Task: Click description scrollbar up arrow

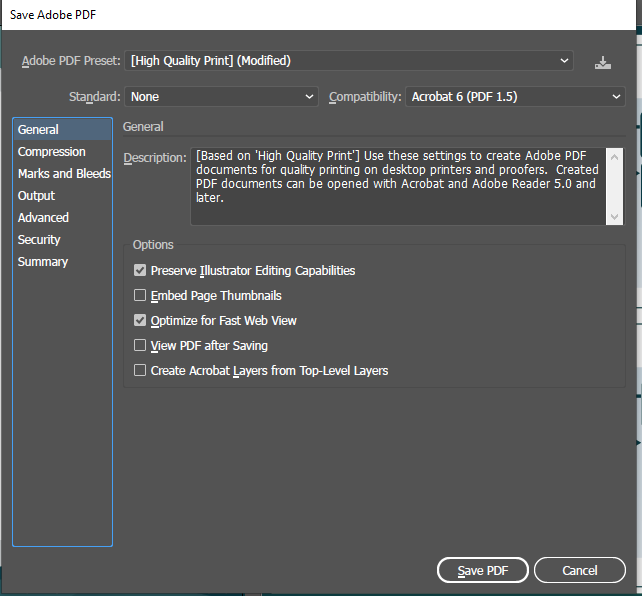Action: [614, 157]
